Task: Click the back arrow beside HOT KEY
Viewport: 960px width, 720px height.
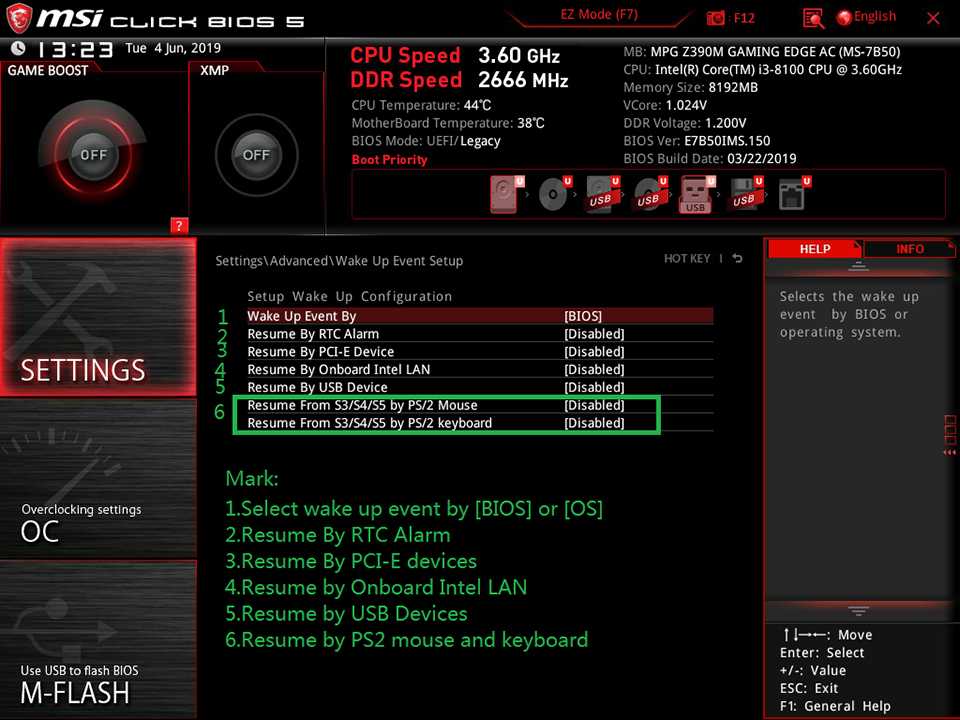Action: pyautogui.click(x=737, y=259)
